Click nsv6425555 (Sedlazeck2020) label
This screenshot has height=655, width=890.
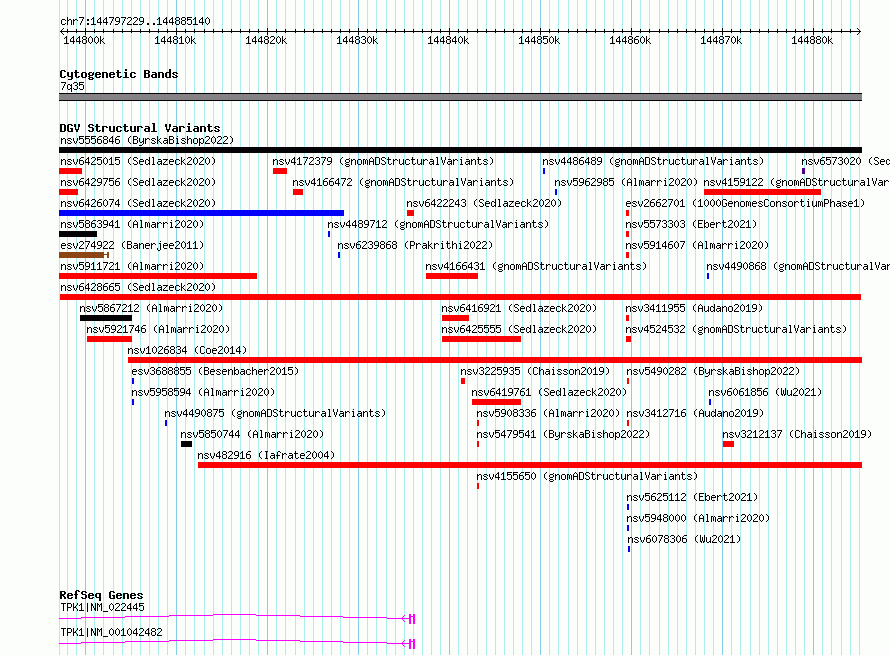coord(519,329)
